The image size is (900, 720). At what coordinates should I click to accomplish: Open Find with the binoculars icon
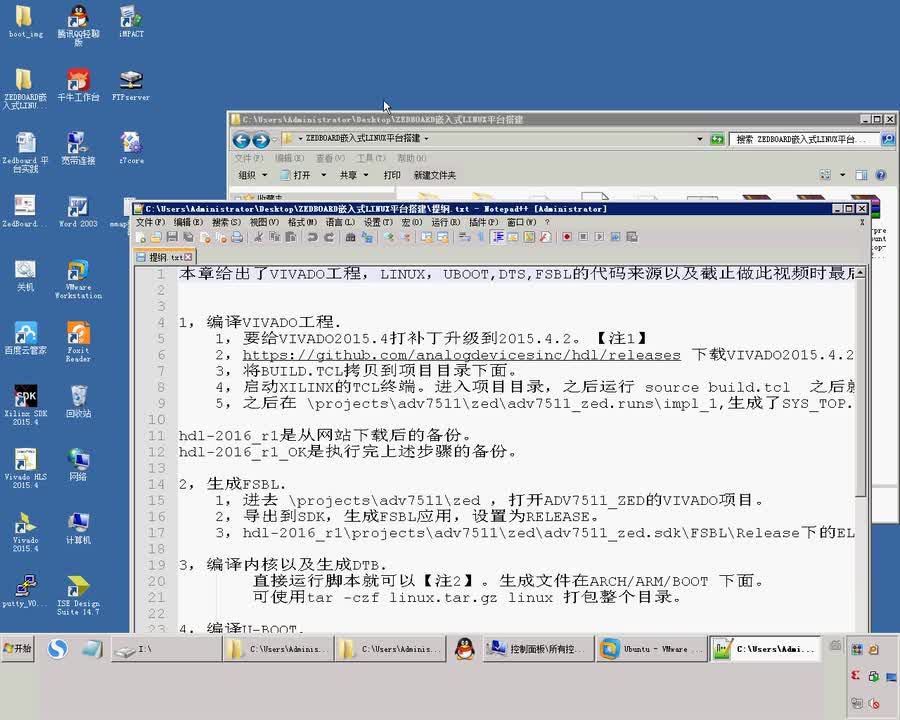(x=350, y=237)
